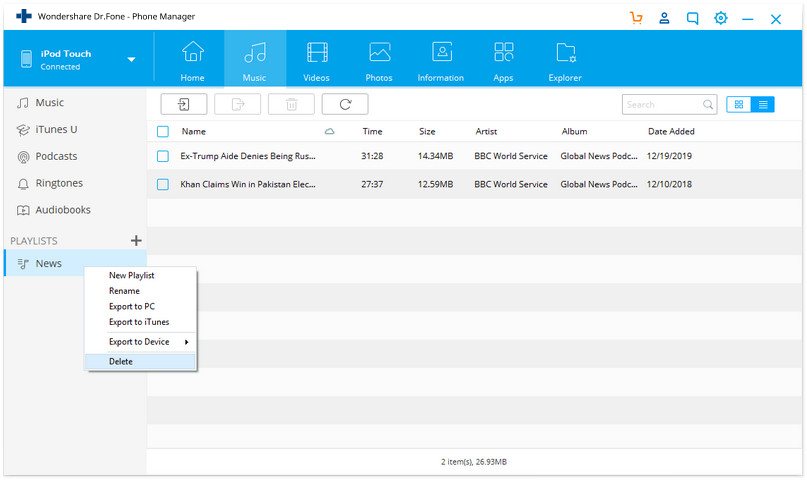Choose Delete from context menu
Screen dimensions: 807x480
pyautogui.click(x=140, y=362)
